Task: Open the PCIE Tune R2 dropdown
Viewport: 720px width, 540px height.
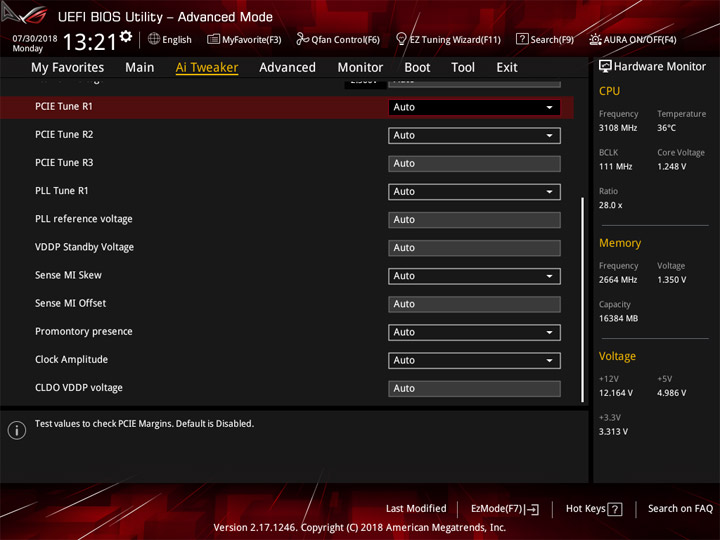Action: pos(474,135)
